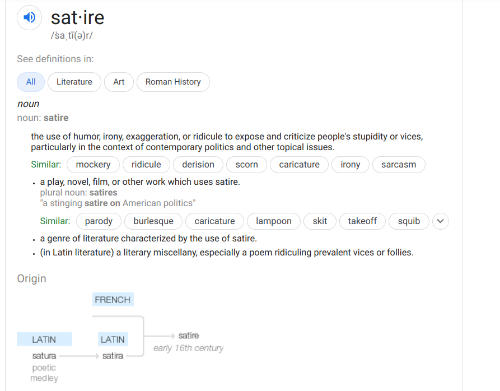500x391 pixels.
Task: Filter by Roman History definitions
Action: 173,82
